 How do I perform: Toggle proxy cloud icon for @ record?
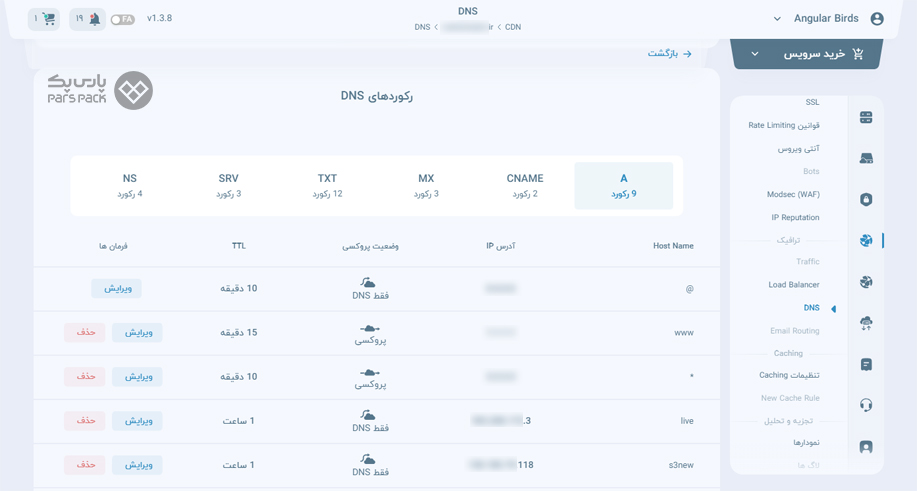[368, 283]
